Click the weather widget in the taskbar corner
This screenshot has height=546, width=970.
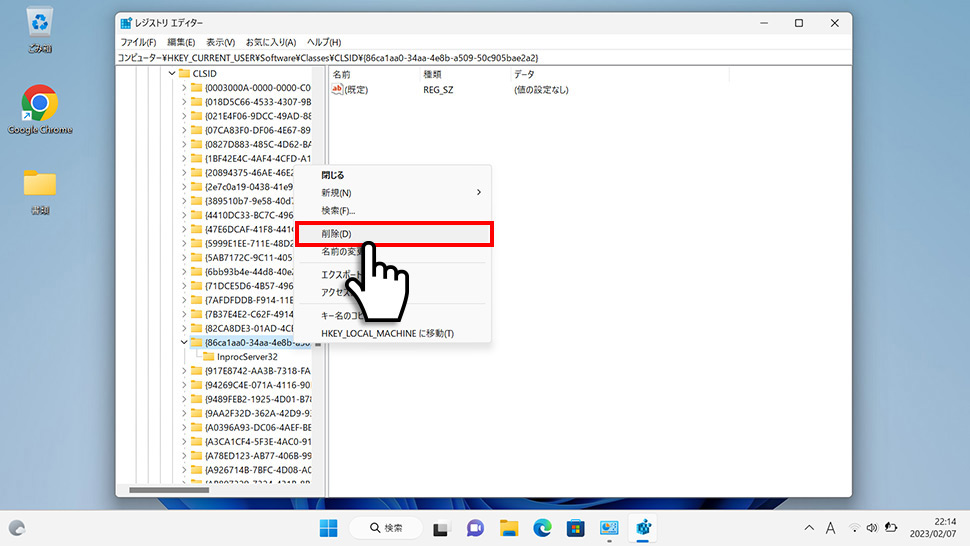(17, 528)
